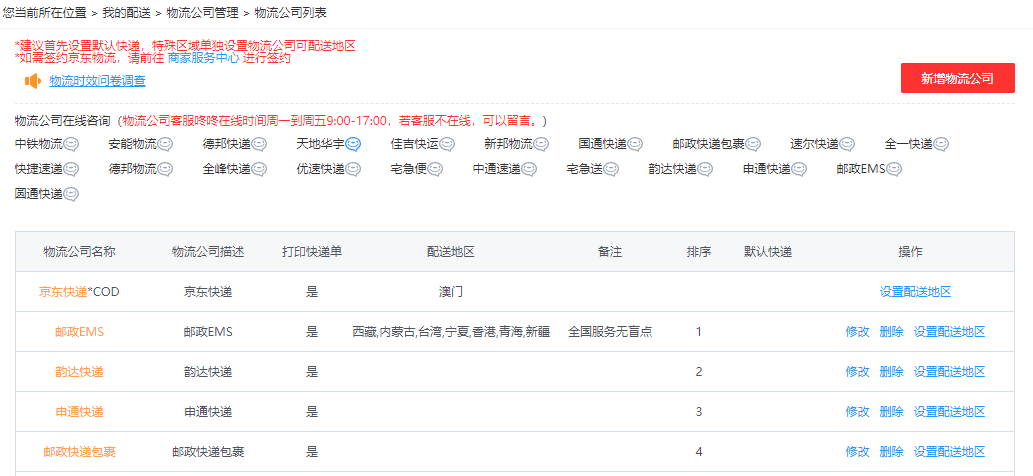1033x476 pixels.
Task: Click the 物流公司名称 column header
Action: coord(79,251)
